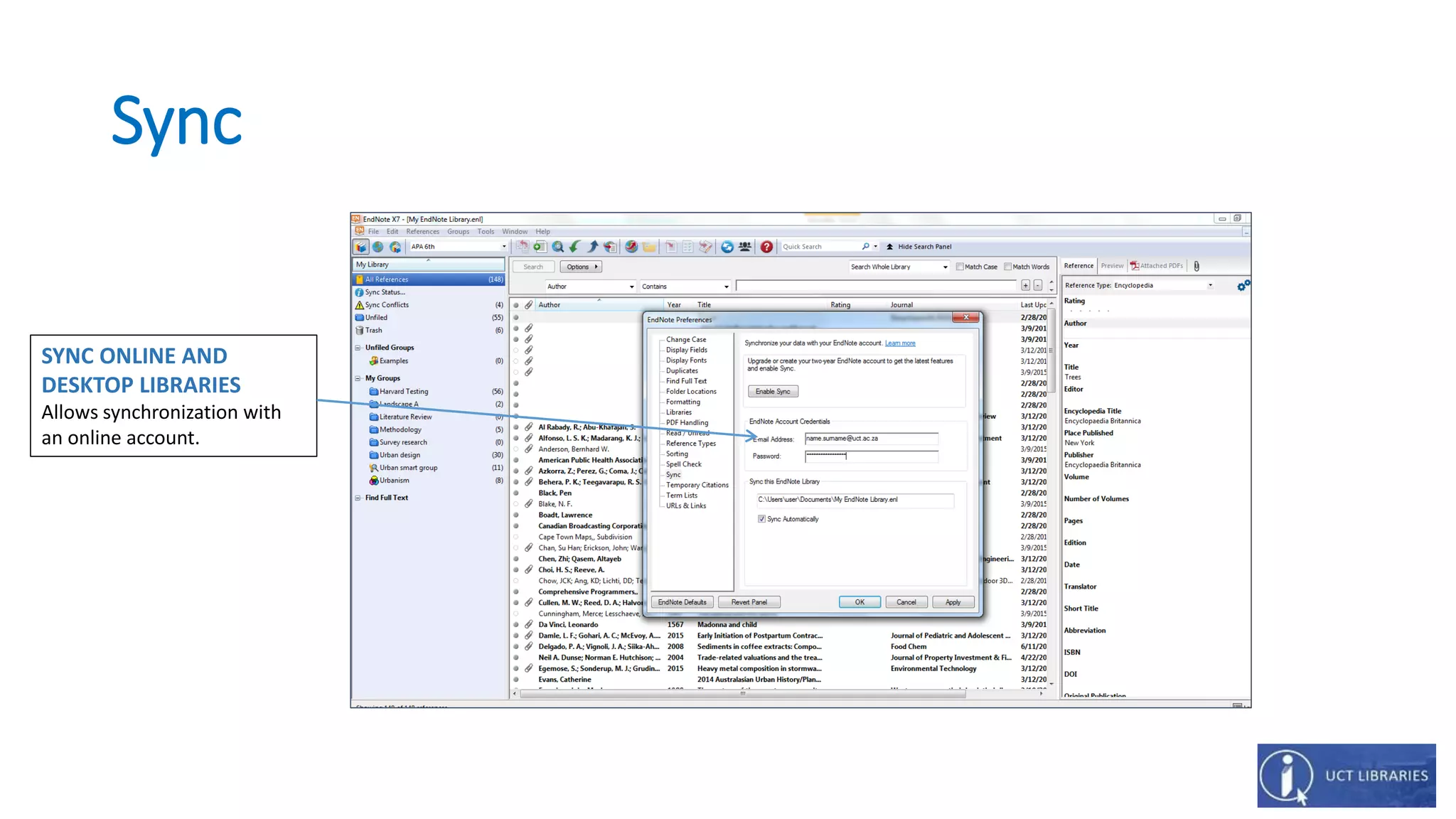Click the Copy to Local Library icon
The width and height of the screenshot is (1456, 819).
point(523,247)
